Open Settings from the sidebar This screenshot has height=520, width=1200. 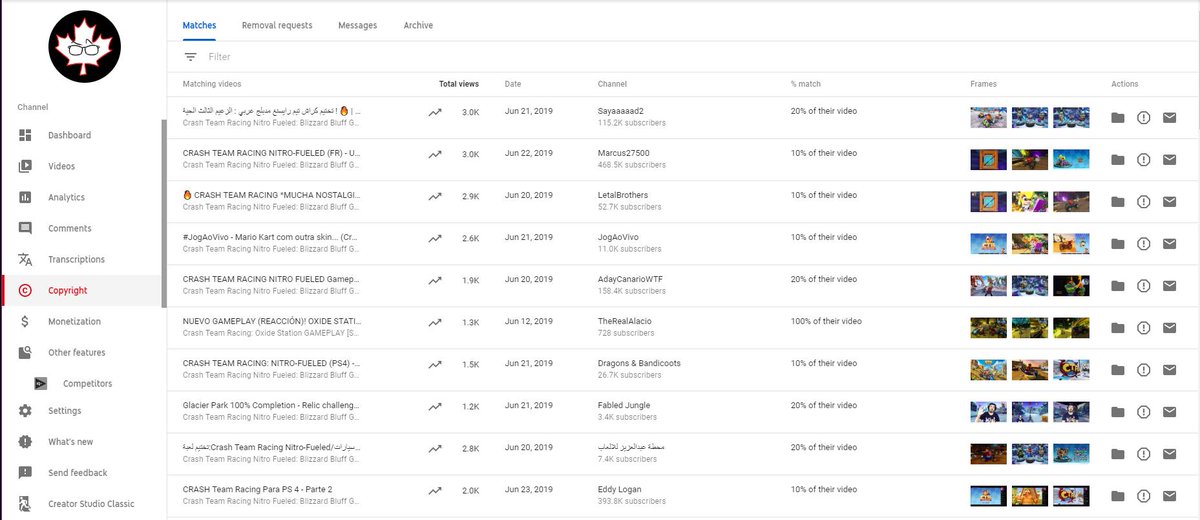pyautogui.click(x=64, y=410)
